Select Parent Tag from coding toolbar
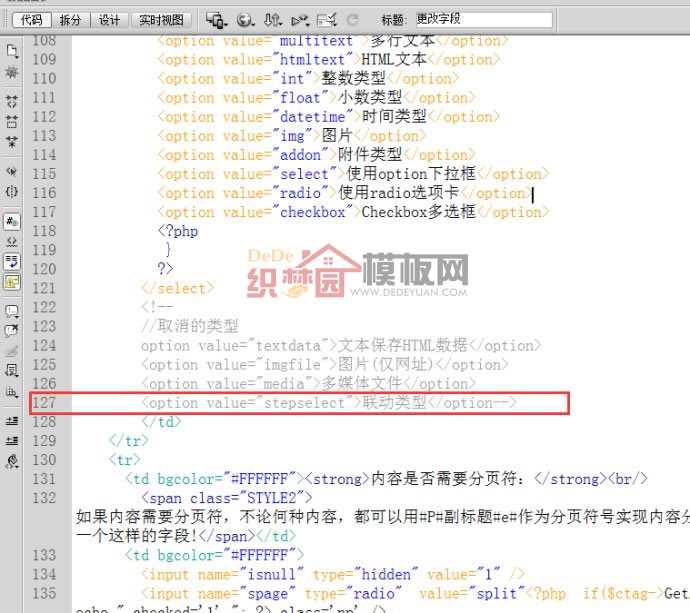690x613 pixels. 12,171
